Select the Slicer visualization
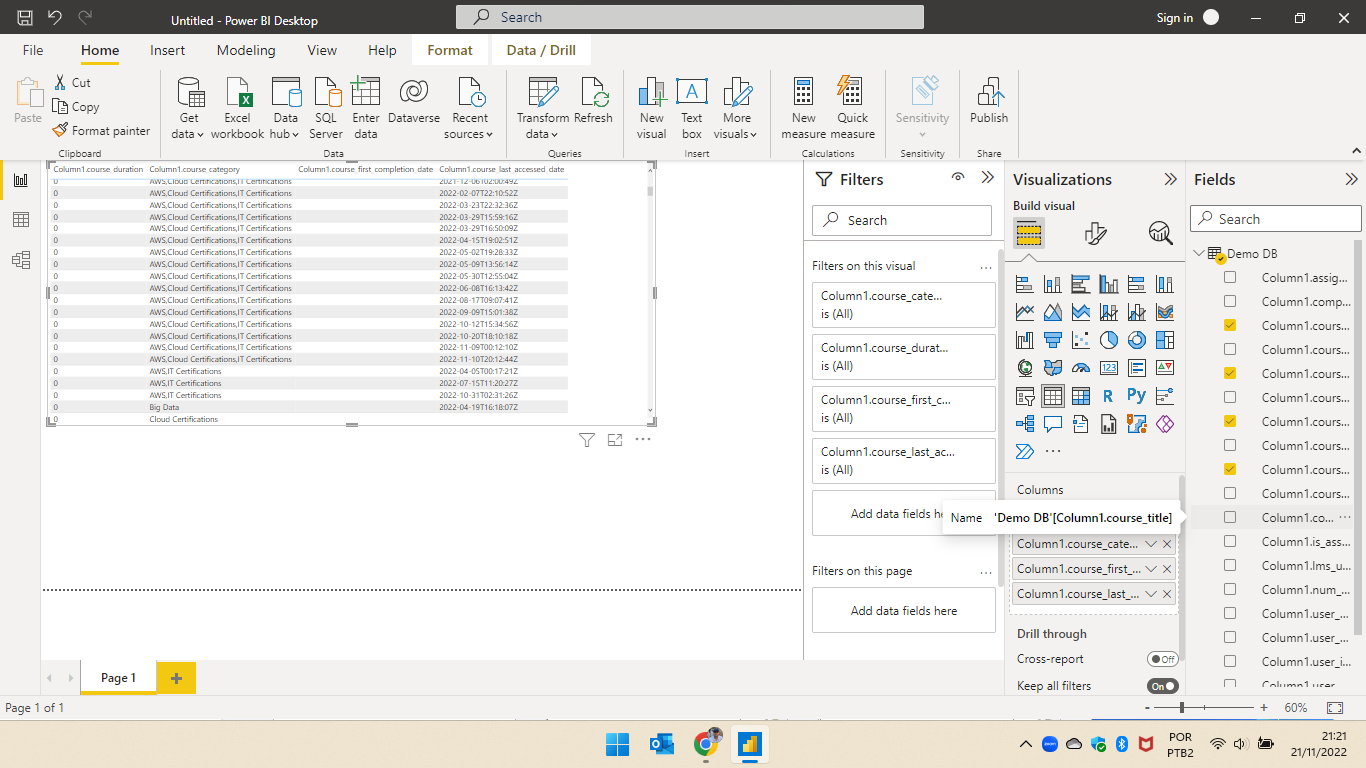Image resolution: width=1366 pixels, height=768 pixels. 1024,396
